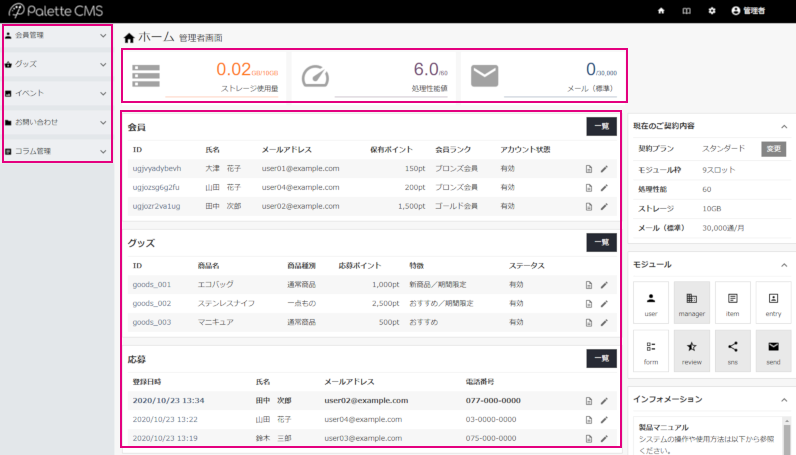Click the home icon in top bar
The width and height of the screenshot is (796, 455).
(x=661, y=11)
